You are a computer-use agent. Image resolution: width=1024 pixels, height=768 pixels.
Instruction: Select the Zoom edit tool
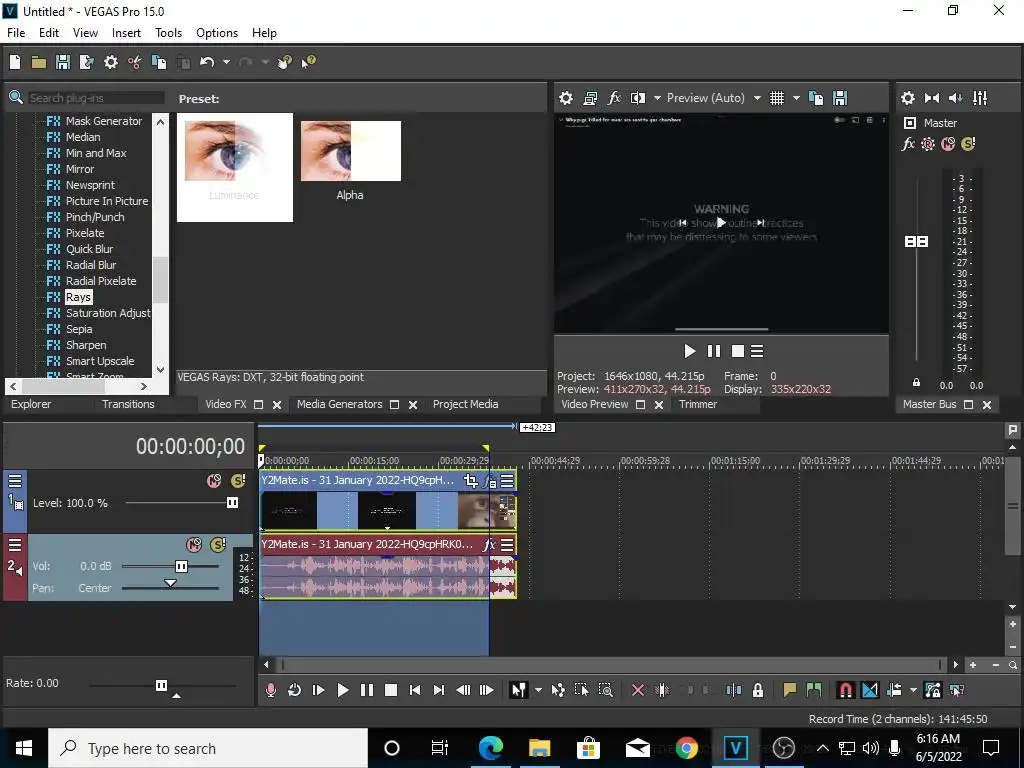[605, 690]
